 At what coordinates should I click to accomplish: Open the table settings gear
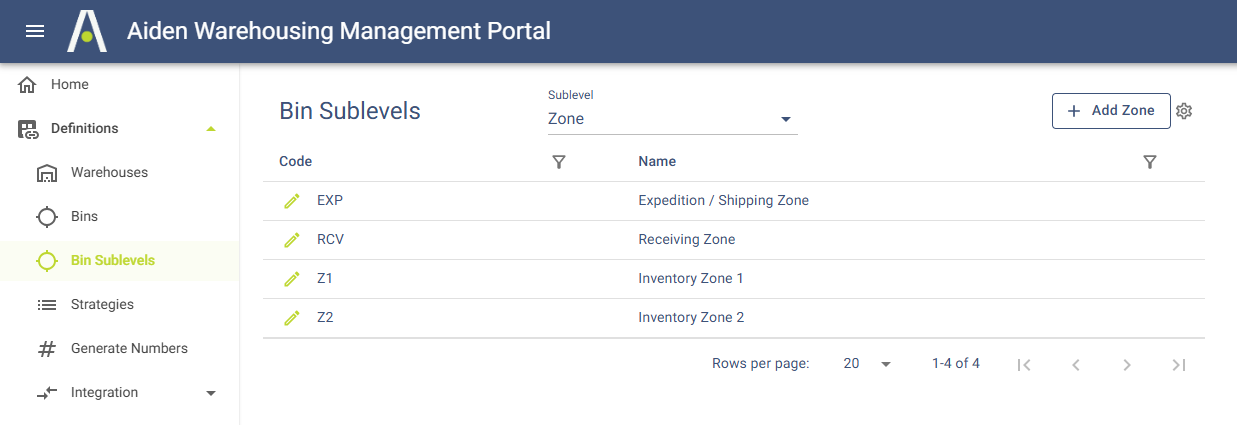pyautogui.click(x=1184, y=111)
